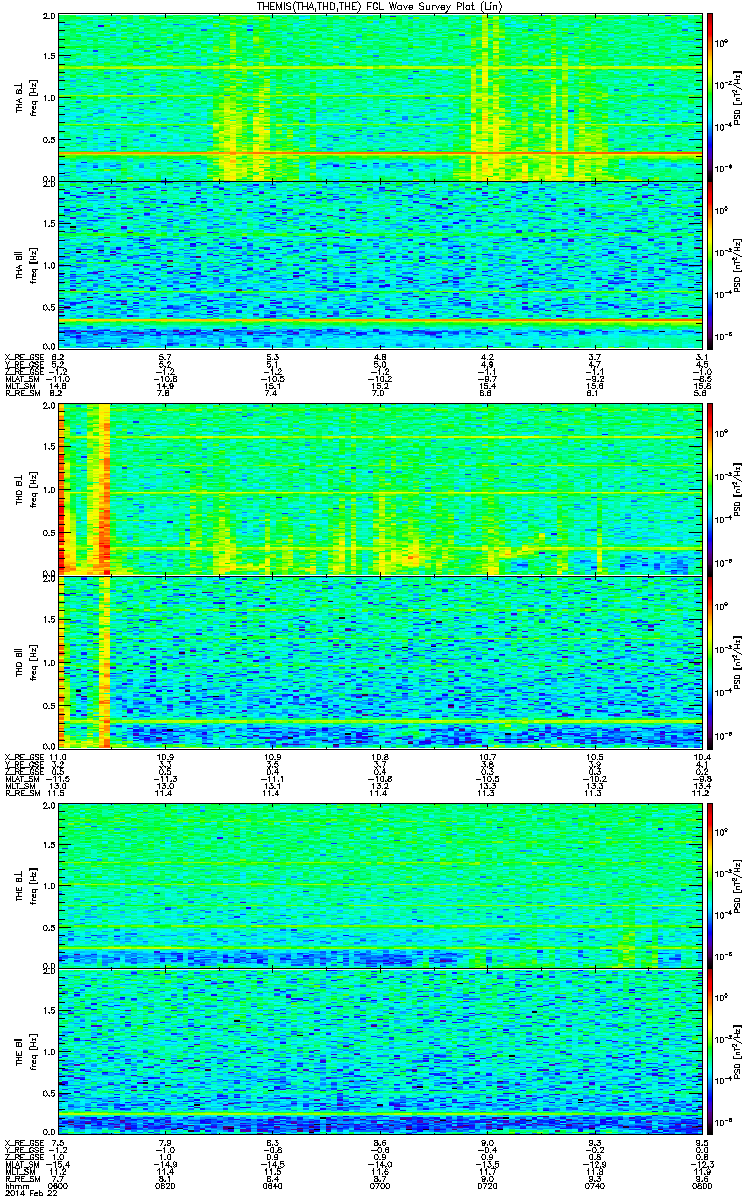
Task: Click the 2.0 frequency tick of THA B-perpendicular panel
Action: click(x=50, y=17)
